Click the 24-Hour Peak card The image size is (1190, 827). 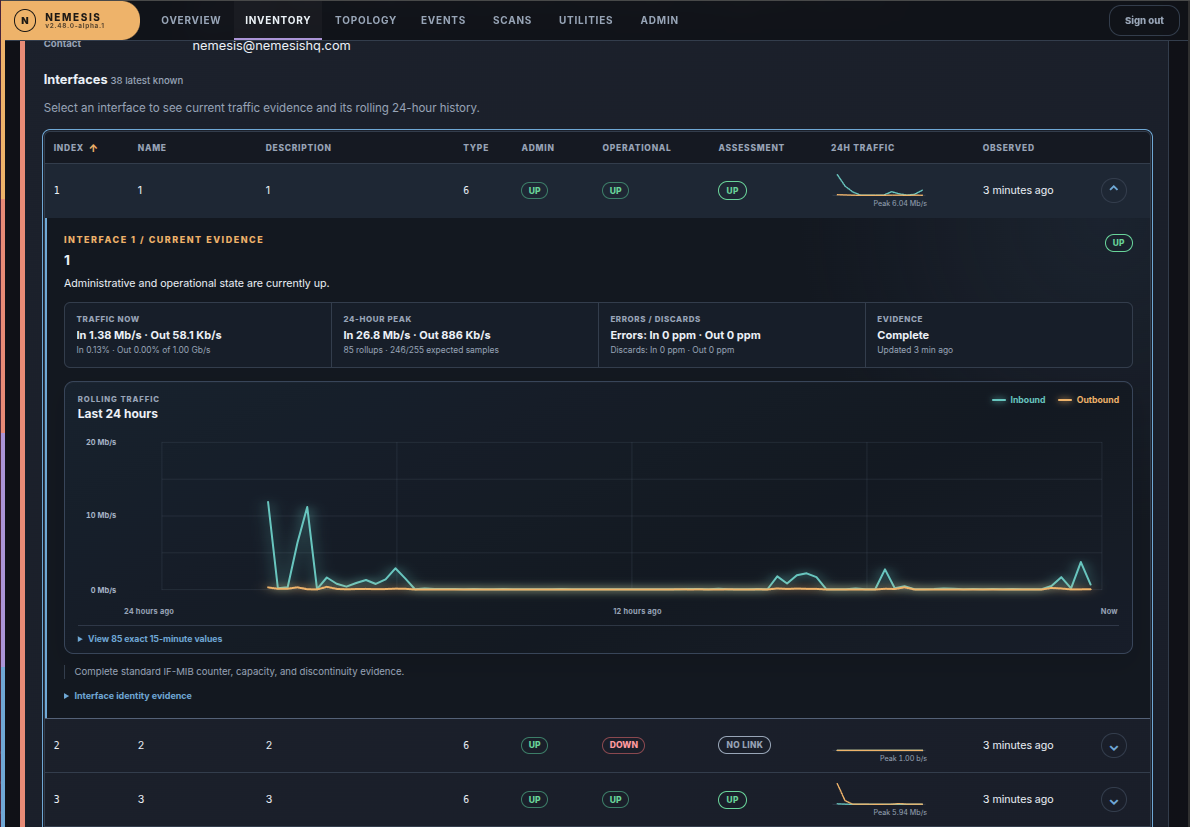pos(464,335)
